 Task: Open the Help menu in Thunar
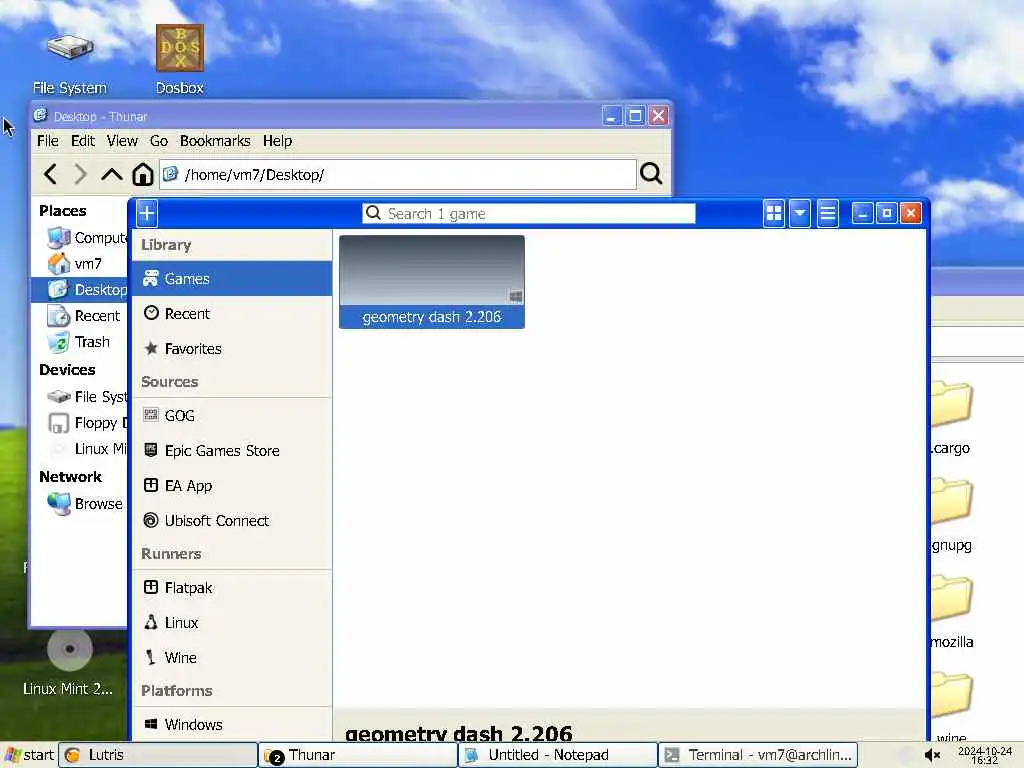[278, 141]
